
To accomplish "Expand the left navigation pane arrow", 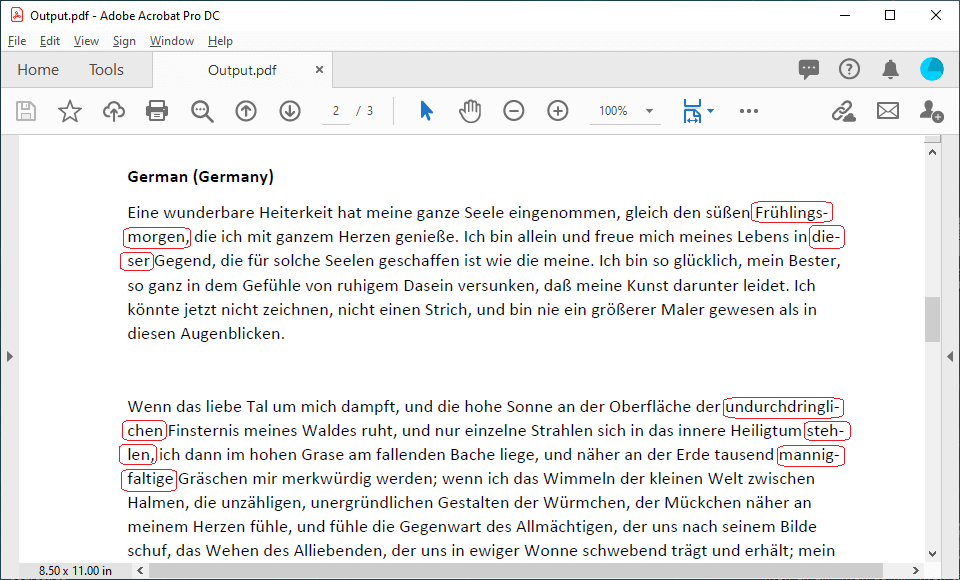I will coord(9,356).
